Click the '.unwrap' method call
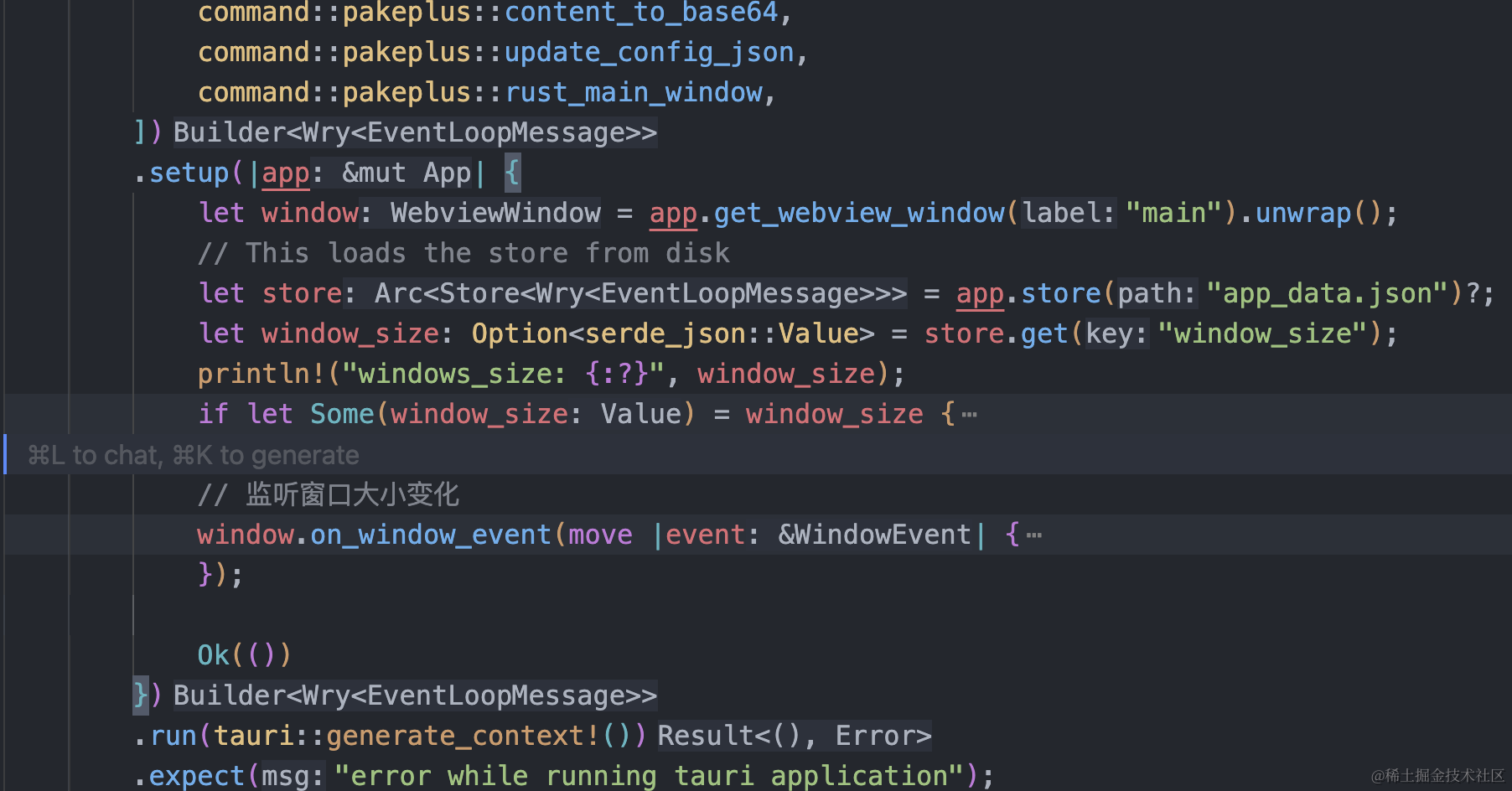The height and width of the screenshot is (791, 1512). tap(1295, 213)
